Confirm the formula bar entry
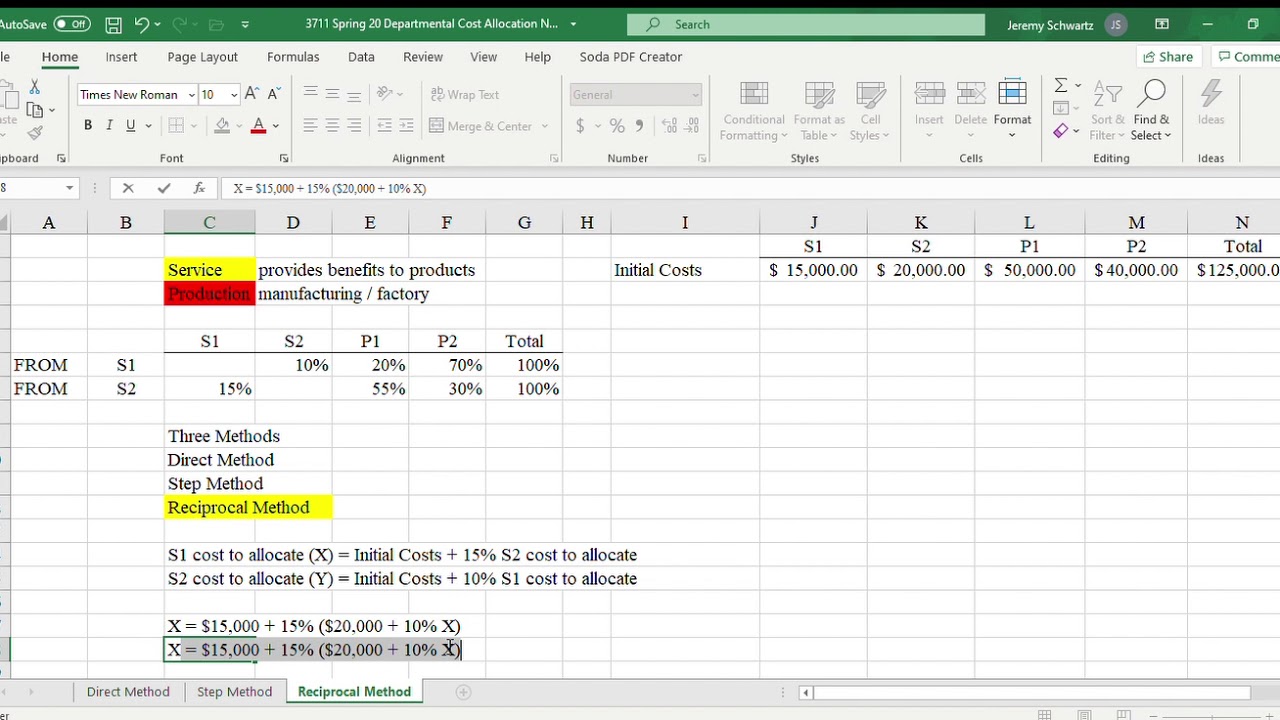 [x=164, y=188]
